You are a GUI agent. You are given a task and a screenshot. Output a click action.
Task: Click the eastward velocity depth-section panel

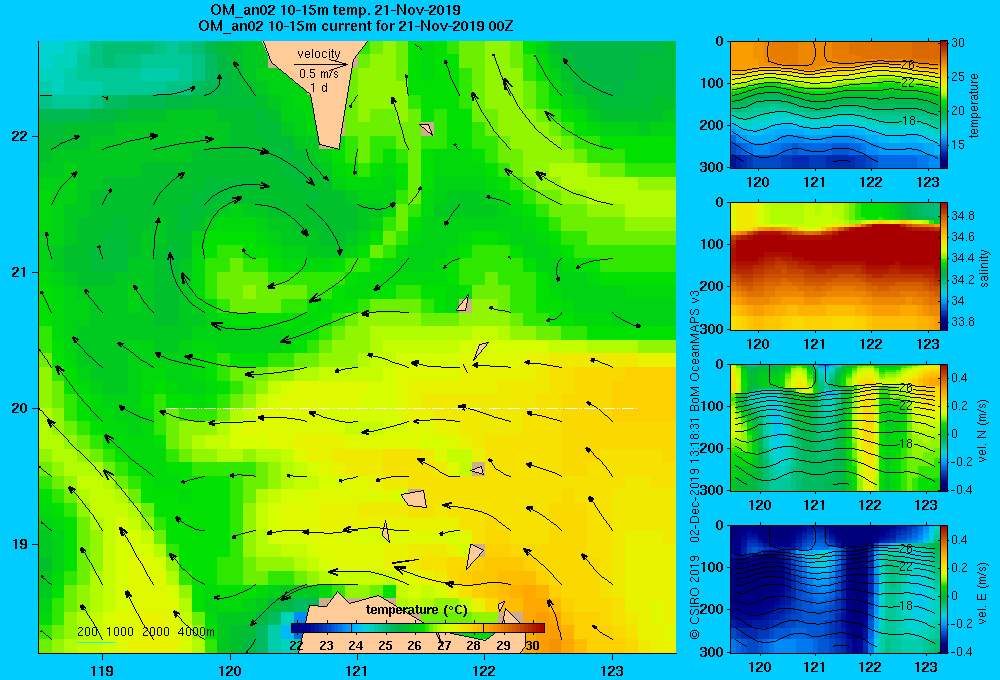835,589
